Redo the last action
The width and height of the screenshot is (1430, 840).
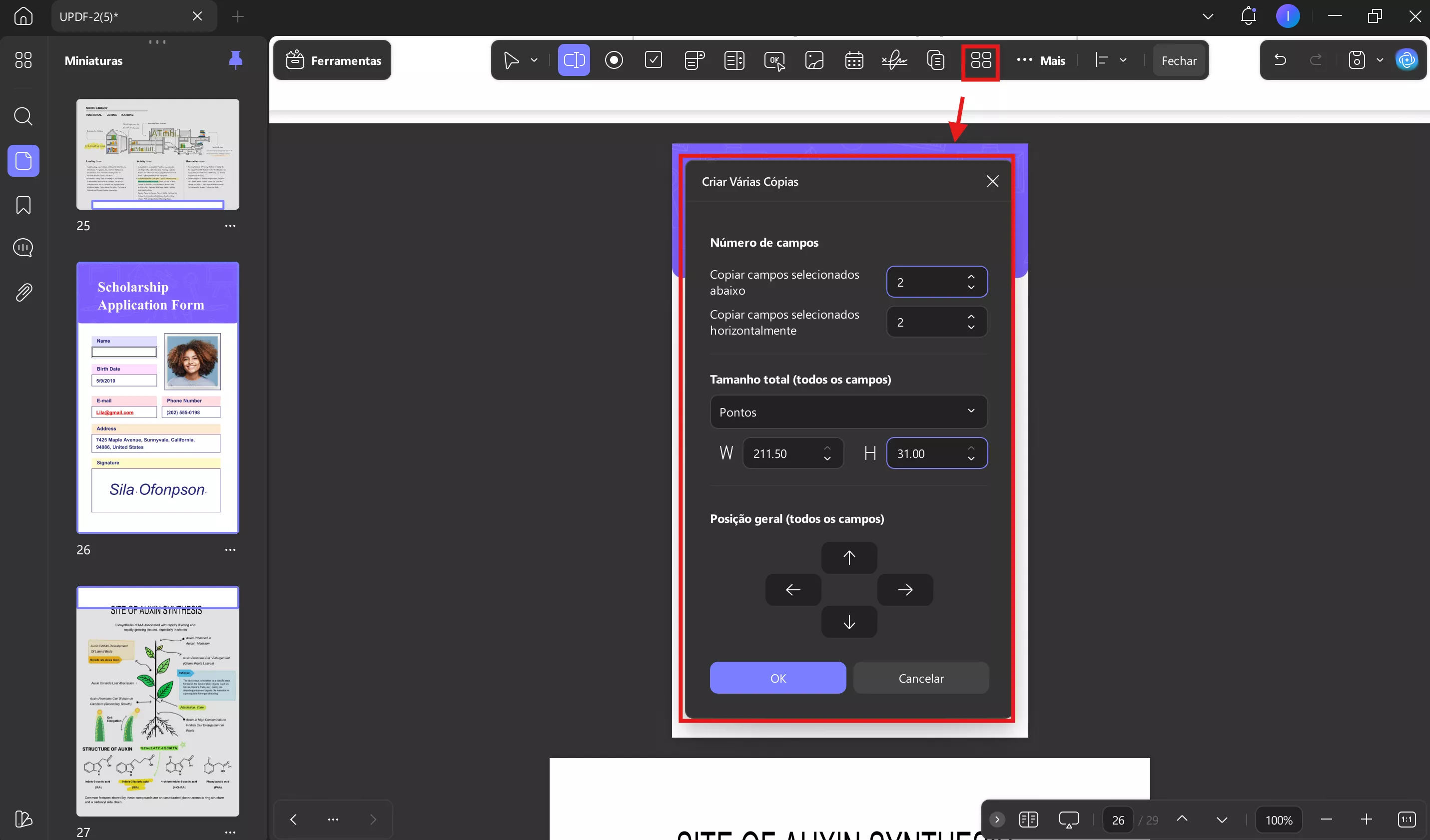(x=1316, y=59)
